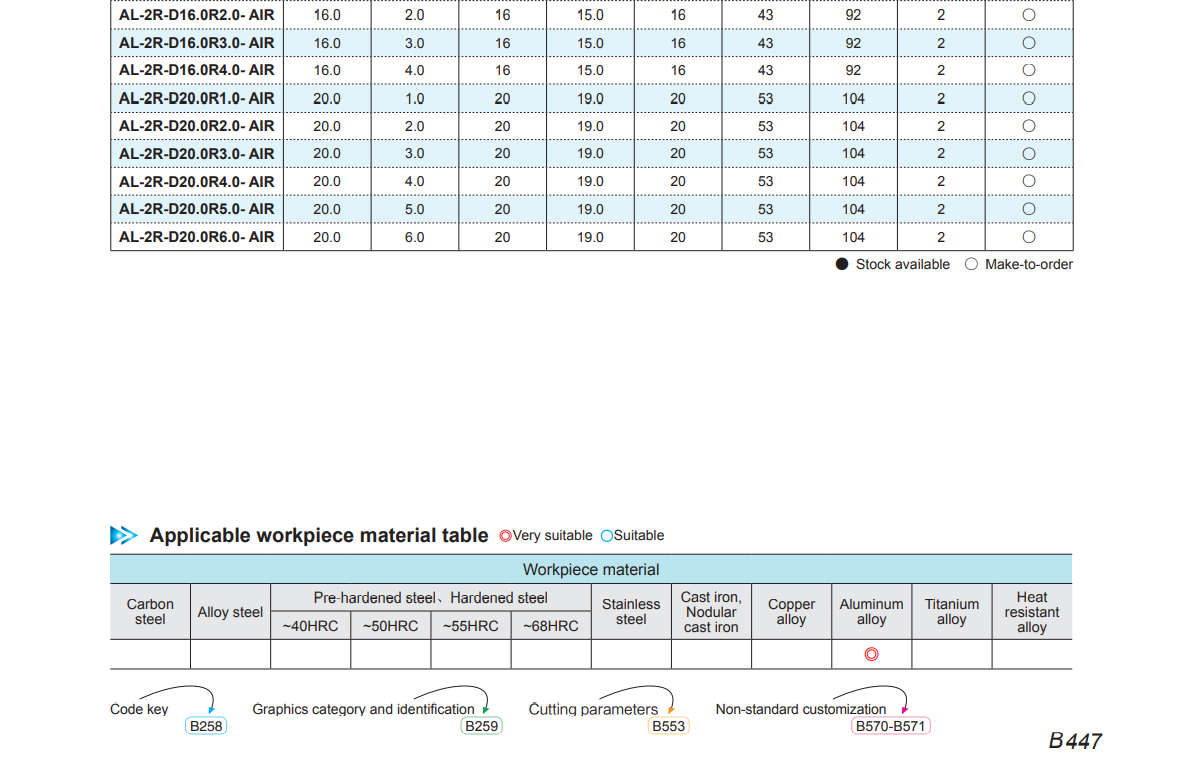Click the ~55HRC column header

pos(470,626)
